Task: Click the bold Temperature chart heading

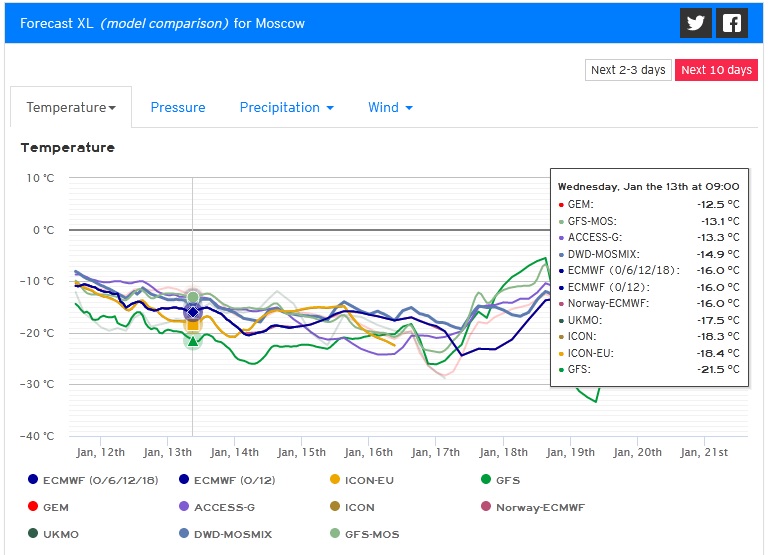Action: click(68, 148)
